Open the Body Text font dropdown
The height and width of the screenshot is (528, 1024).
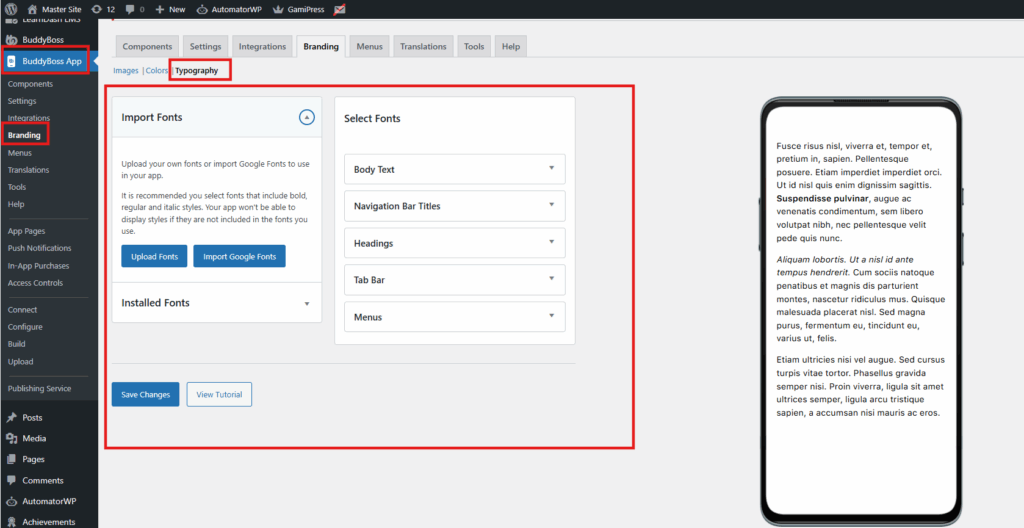(x=551, y=168)
